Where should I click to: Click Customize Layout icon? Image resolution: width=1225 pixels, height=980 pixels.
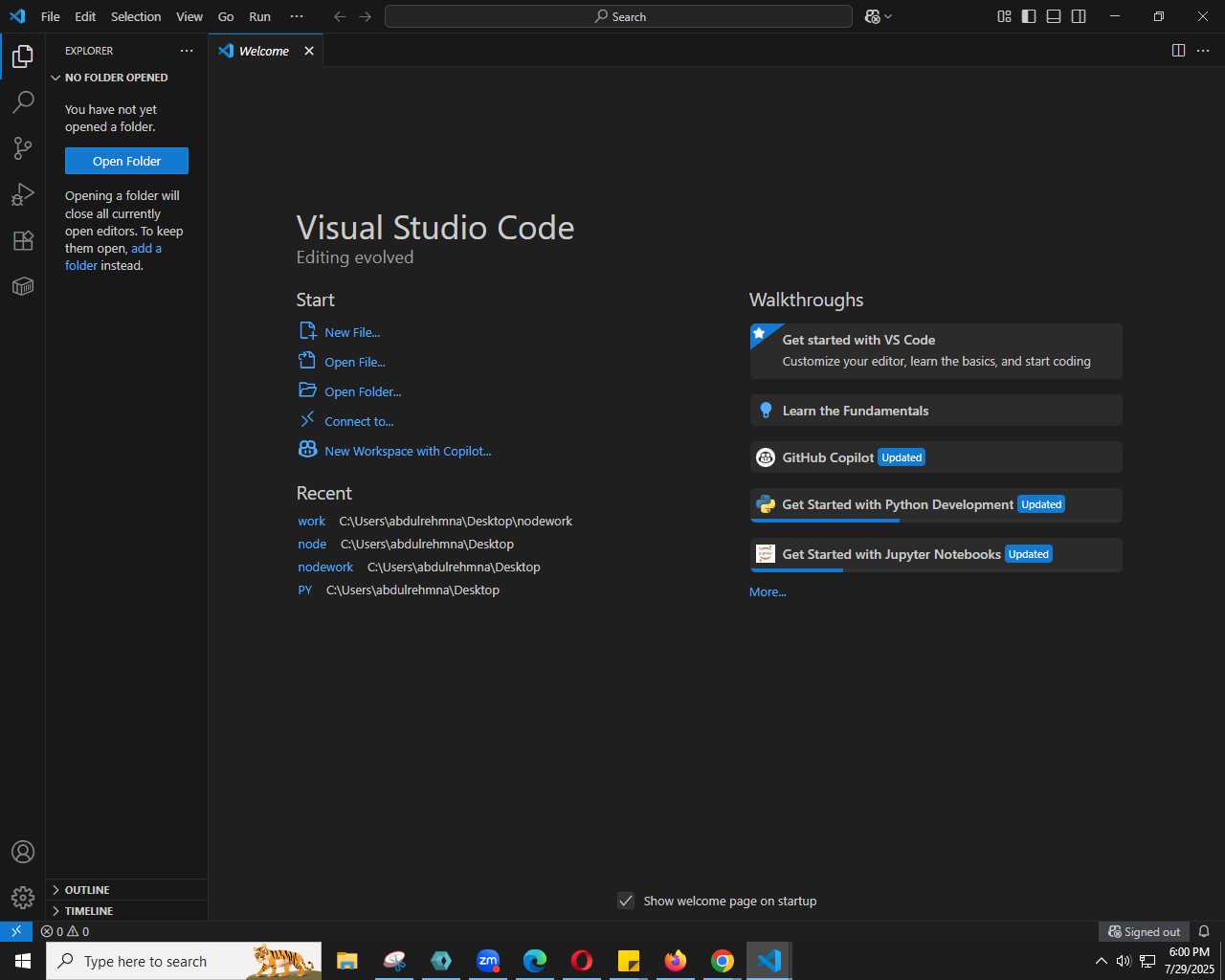(1004, 16)
